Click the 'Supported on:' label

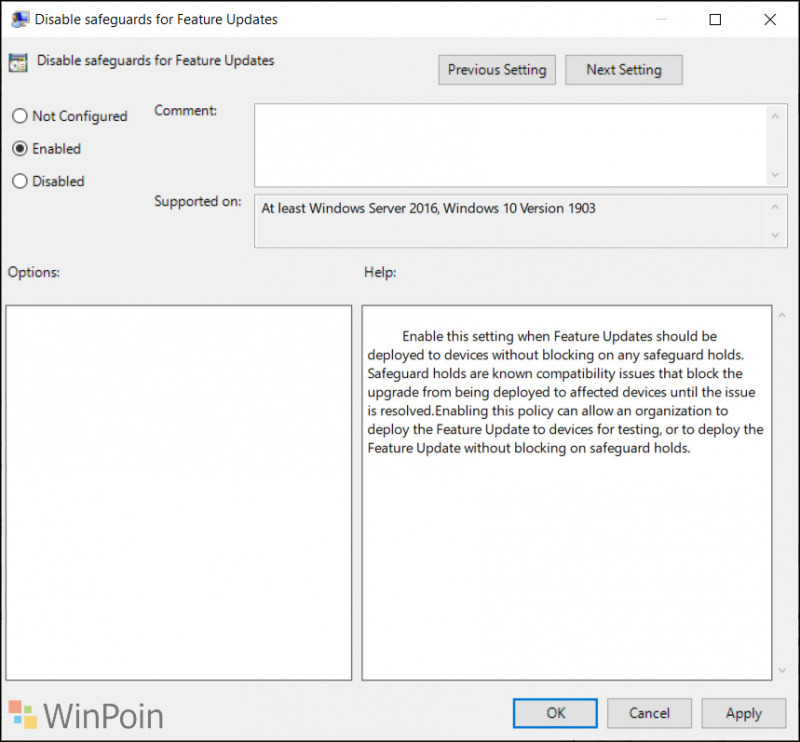tap(198, 201)
